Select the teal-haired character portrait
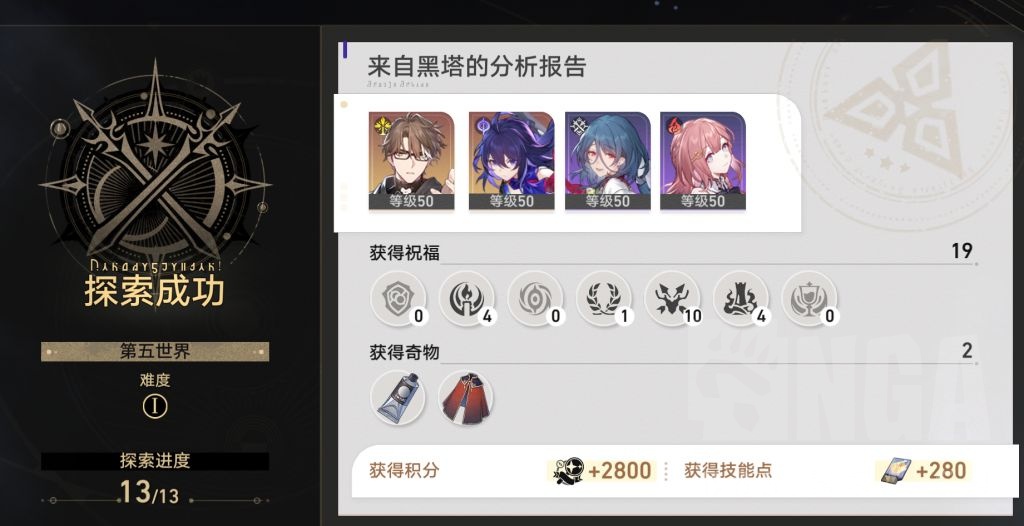Screen dimensions: 1024x526 click(607, 161)
